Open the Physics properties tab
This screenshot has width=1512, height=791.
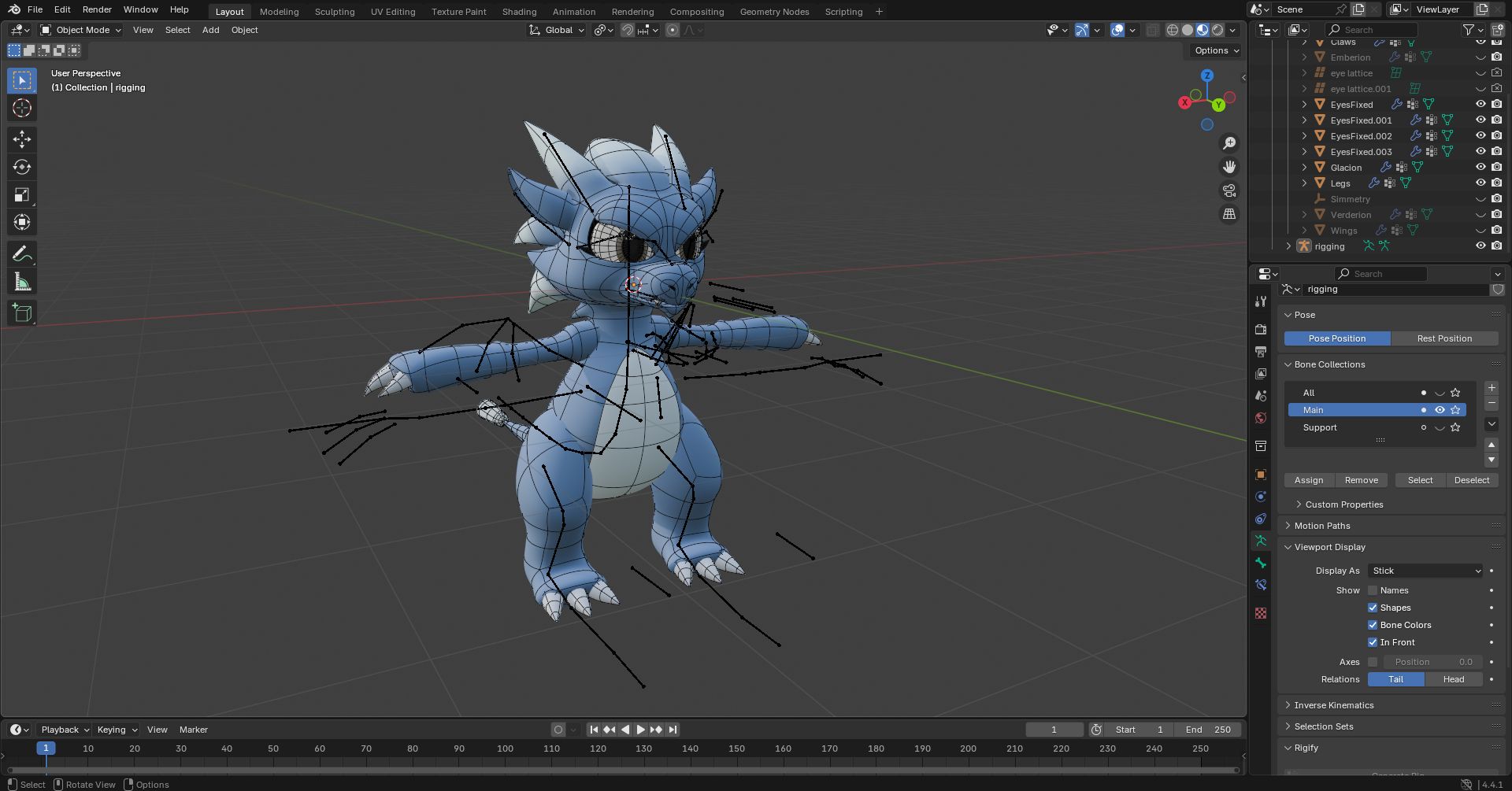pyautogui.click(x=1261, y=497)
